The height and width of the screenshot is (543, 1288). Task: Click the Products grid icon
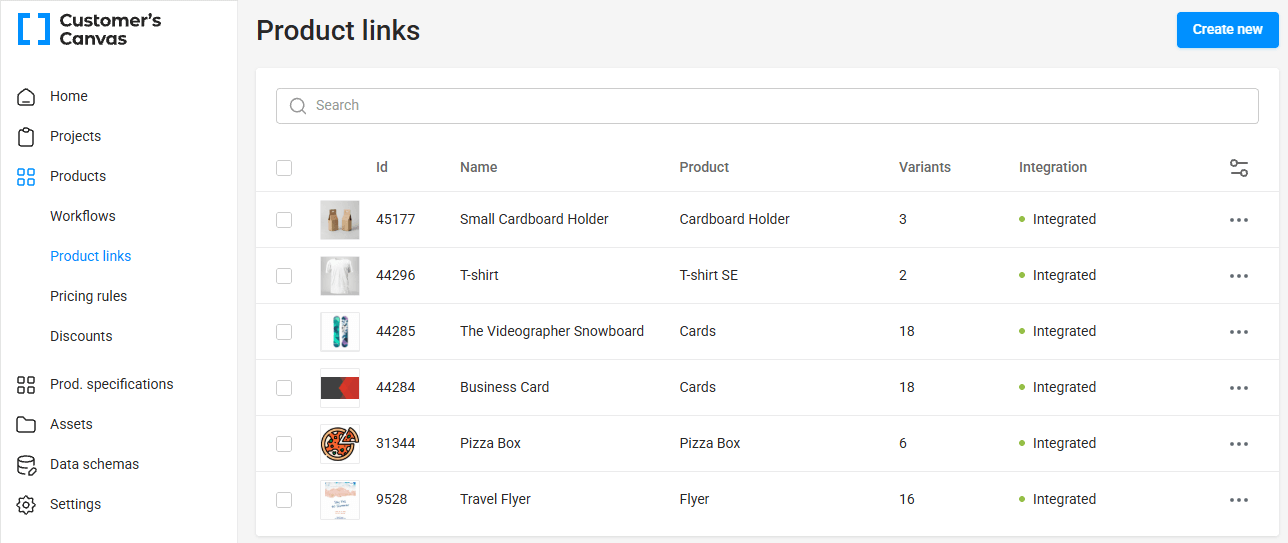26,177
